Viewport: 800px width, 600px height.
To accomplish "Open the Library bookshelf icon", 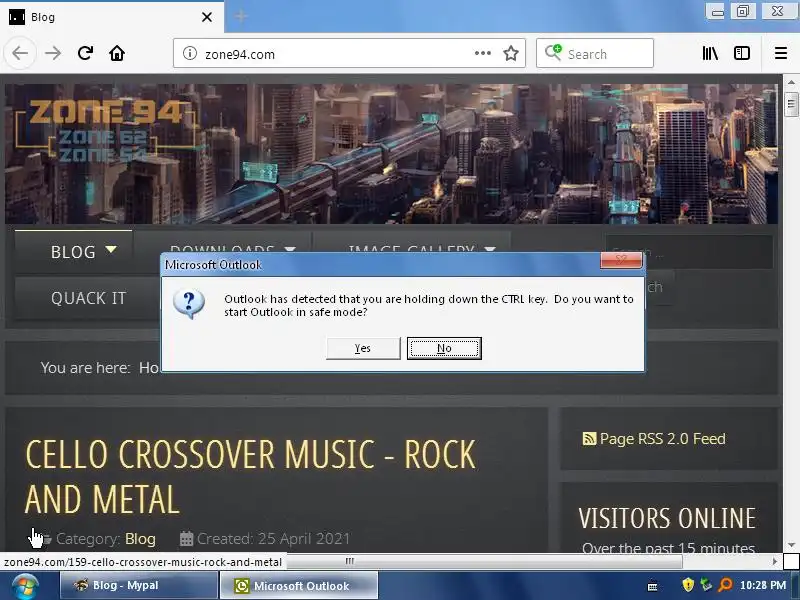I will pos(710,53).
